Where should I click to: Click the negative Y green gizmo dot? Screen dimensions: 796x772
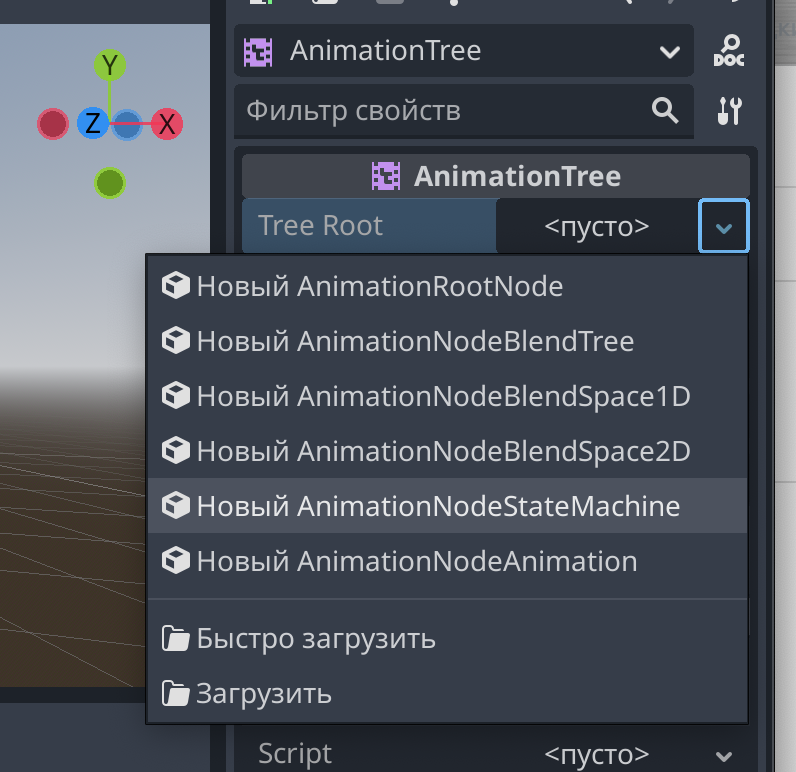(110, 183)
